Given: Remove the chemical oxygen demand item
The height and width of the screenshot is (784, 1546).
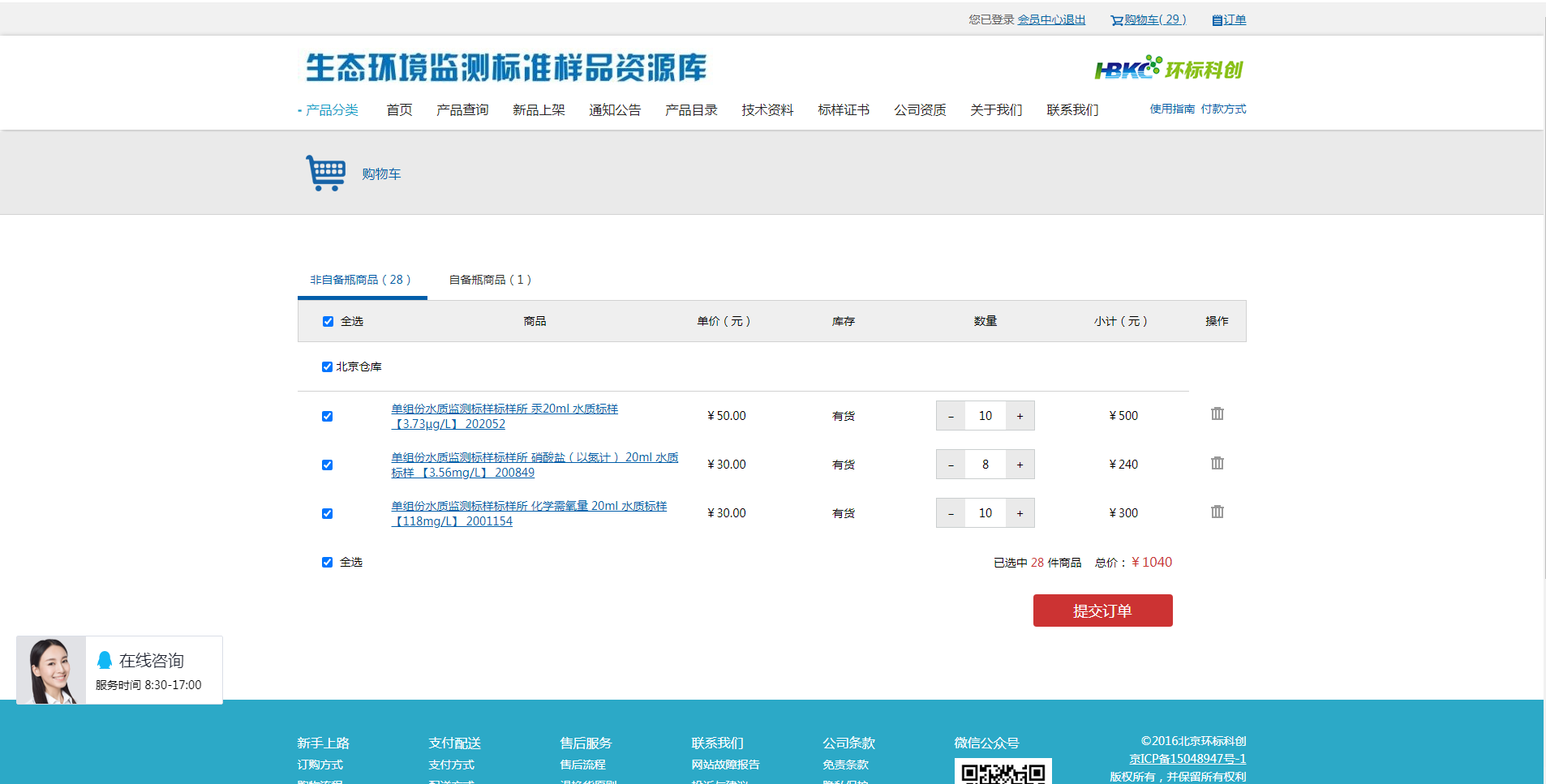Looking at the screenshot, I should click(x=1217, y=512).
